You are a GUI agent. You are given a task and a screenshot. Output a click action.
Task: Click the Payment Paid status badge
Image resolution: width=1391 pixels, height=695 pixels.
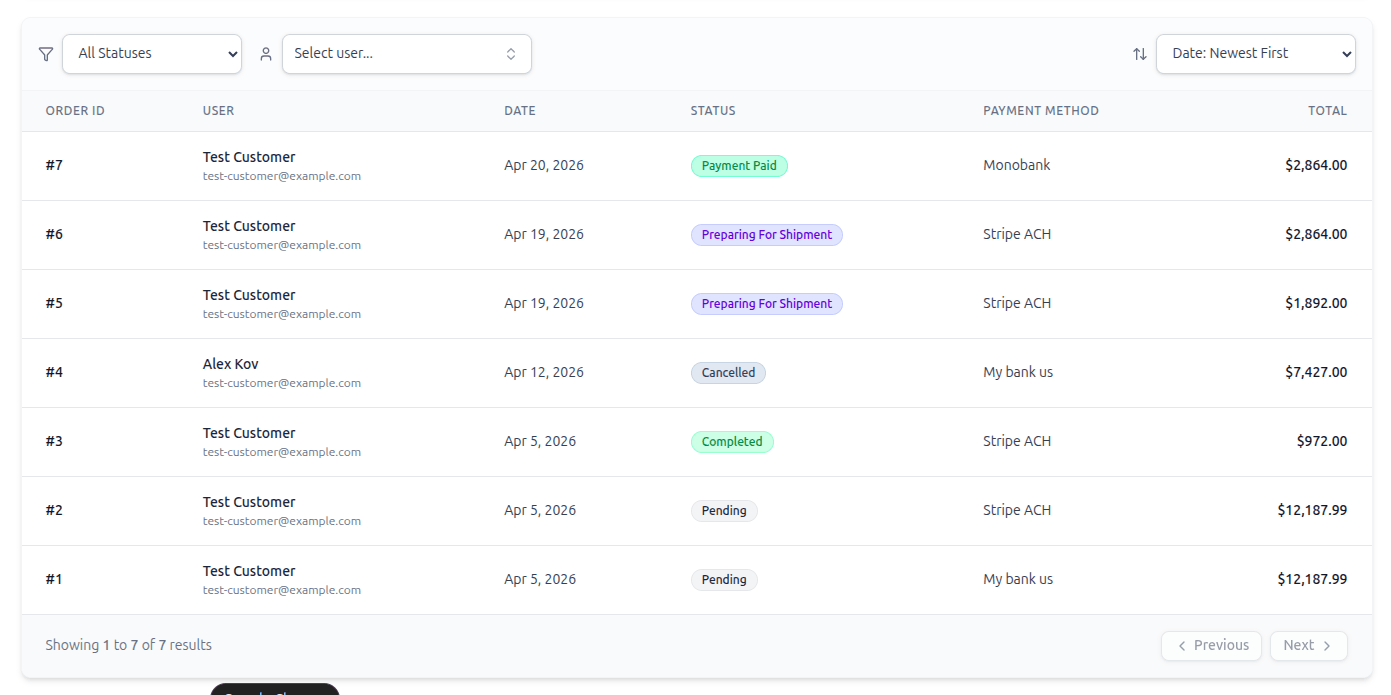point(739,166)
